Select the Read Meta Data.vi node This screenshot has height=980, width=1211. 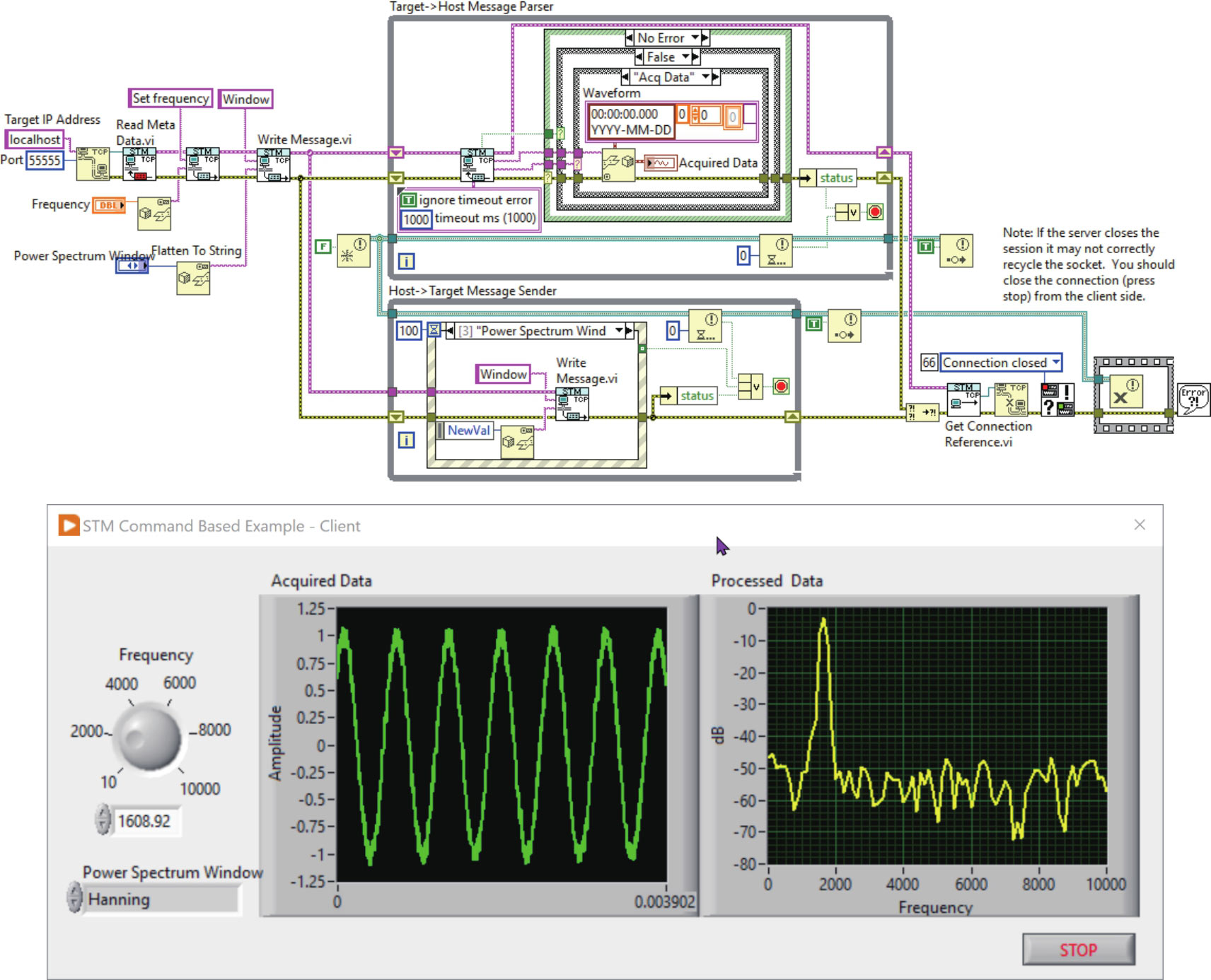click(139, 164)
